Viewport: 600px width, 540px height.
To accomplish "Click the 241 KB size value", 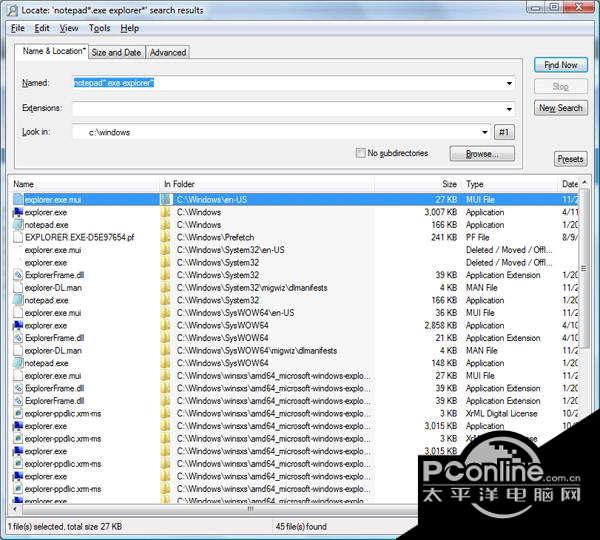I will coord(444,237).
